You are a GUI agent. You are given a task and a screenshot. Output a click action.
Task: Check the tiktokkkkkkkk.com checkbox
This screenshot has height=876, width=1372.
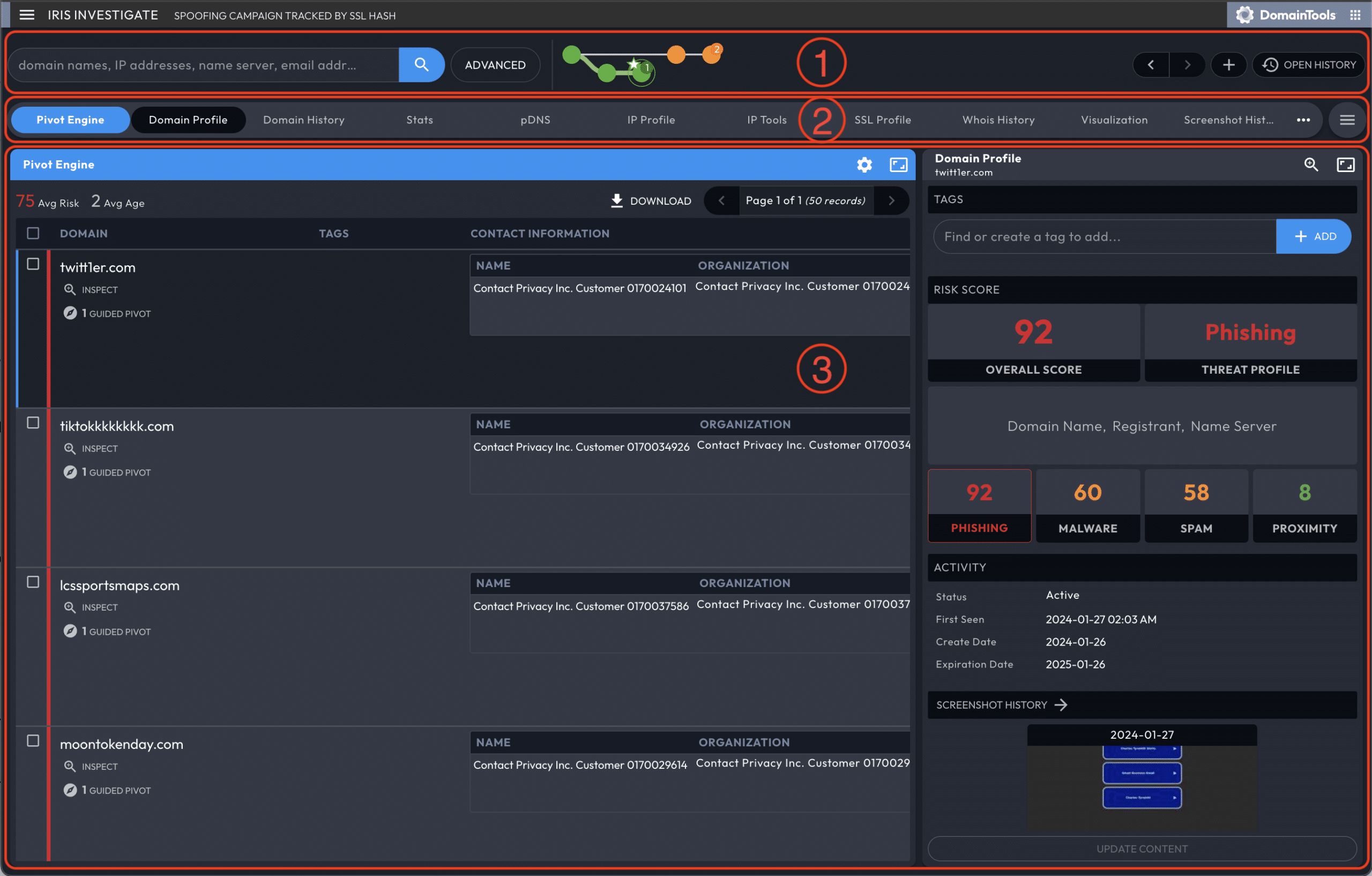coord(33,423)
